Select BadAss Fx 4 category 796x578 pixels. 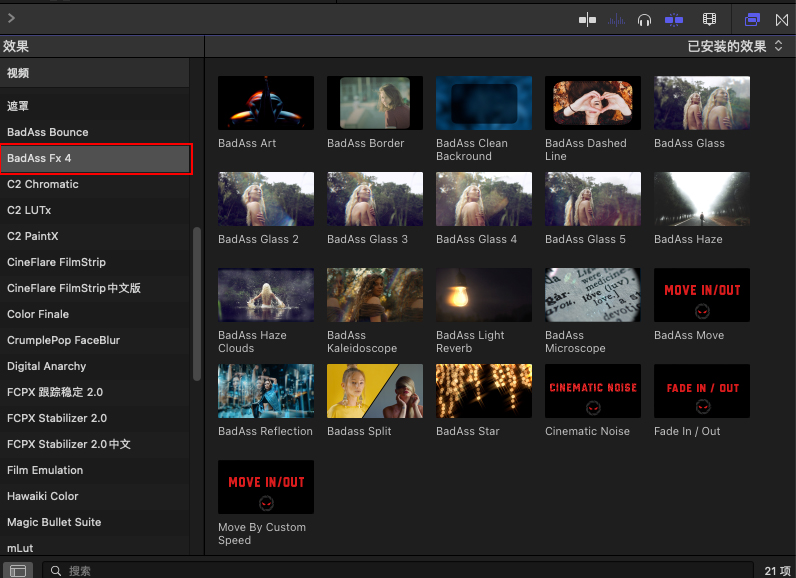pos(94,158)
